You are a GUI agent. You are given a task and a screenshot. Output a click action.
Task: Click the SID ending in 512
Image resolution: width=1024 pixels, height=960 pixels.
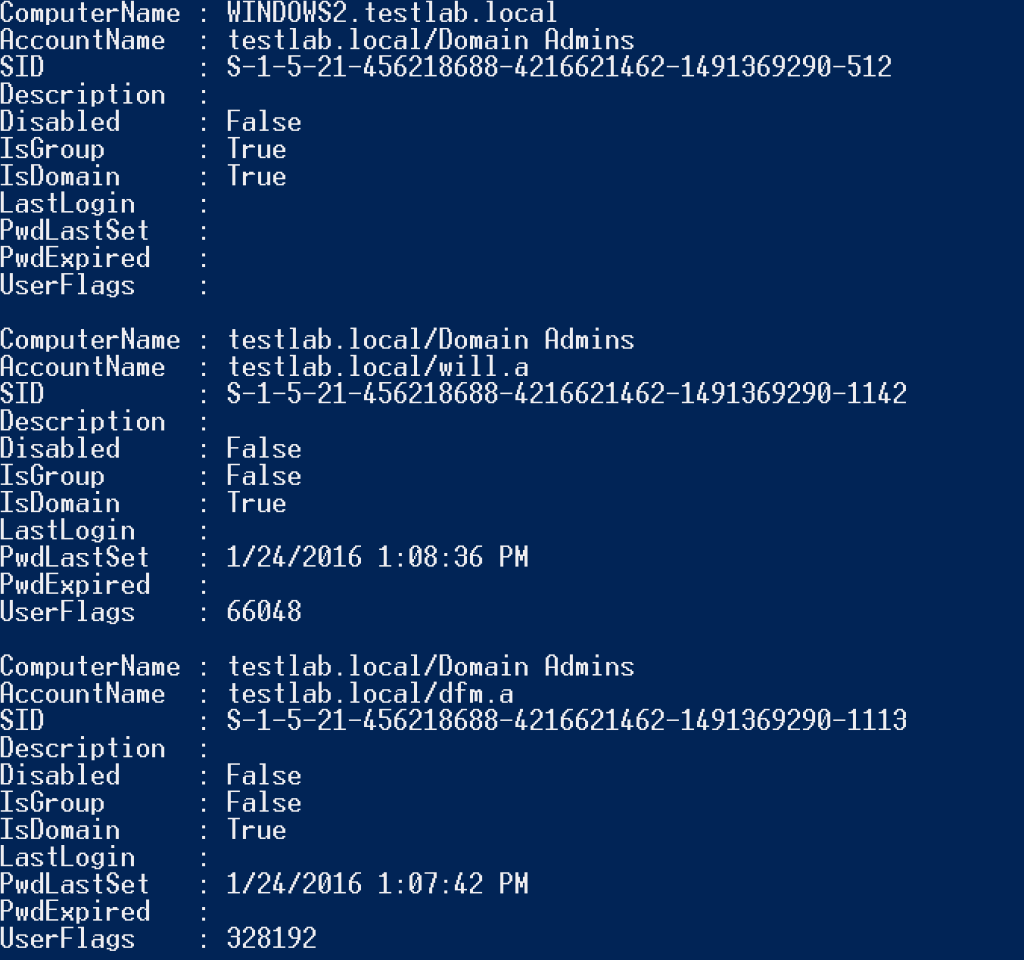tap(559, 68)
